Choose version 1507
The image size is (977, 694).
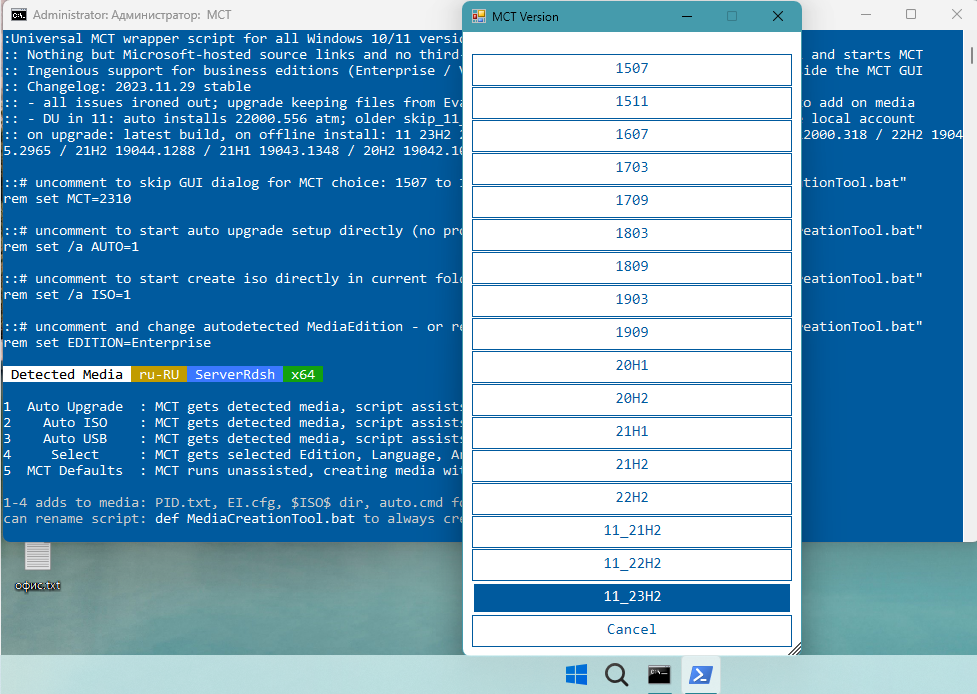(632, 69)
